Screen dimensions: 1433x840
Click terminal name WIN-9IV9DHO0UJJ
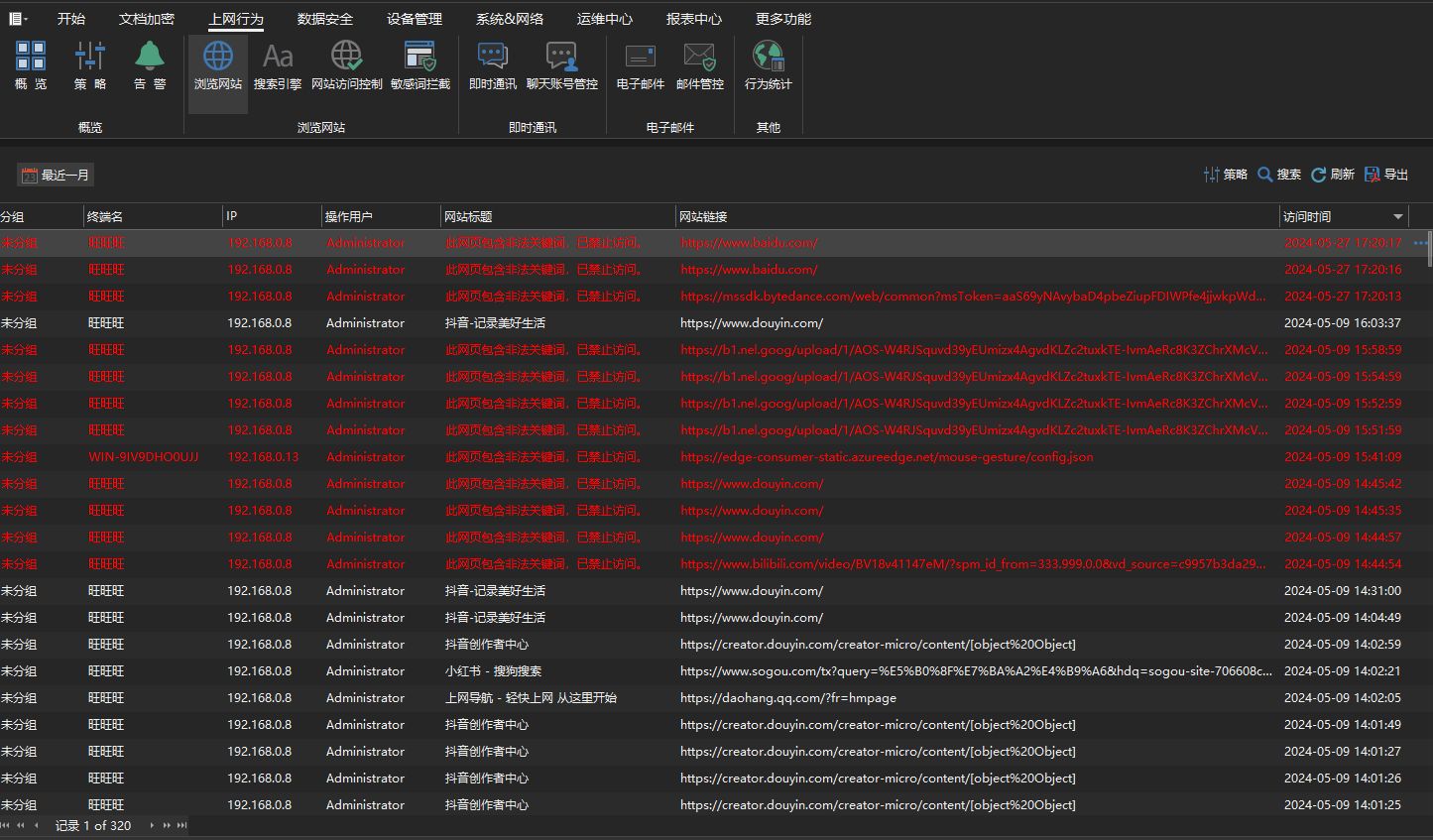coord(144,457)
